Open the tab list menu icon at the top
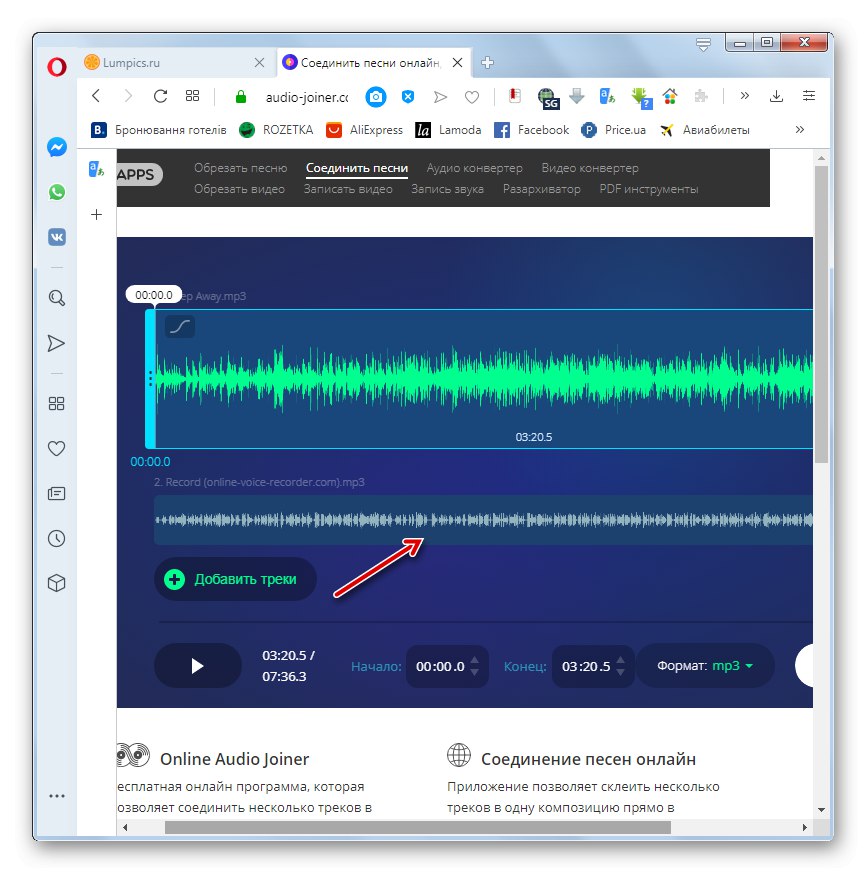Viewport: 867px width, 874px height. pyautogui.click(x=703, y=44)
